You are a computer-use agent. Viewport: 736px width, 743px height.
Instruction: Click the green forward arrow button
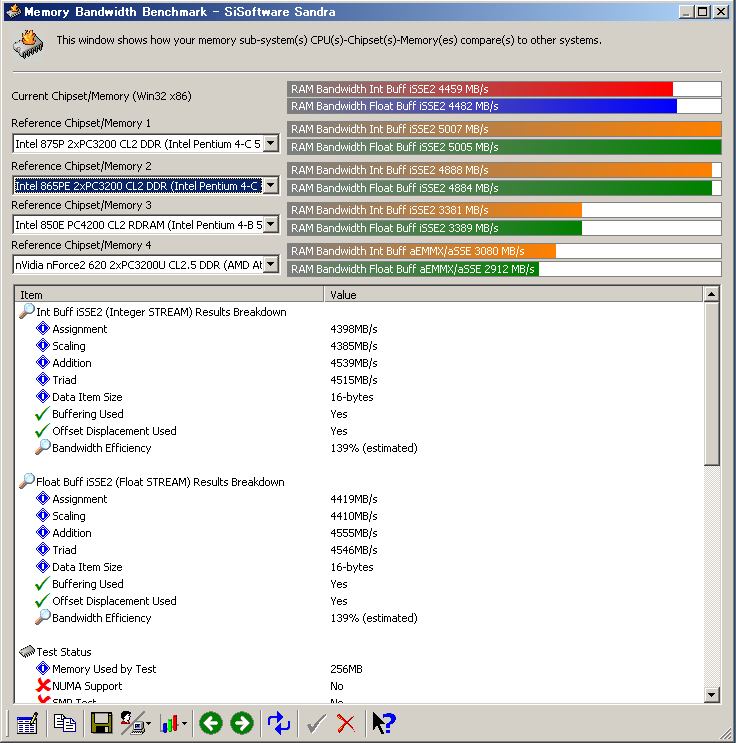242,723
